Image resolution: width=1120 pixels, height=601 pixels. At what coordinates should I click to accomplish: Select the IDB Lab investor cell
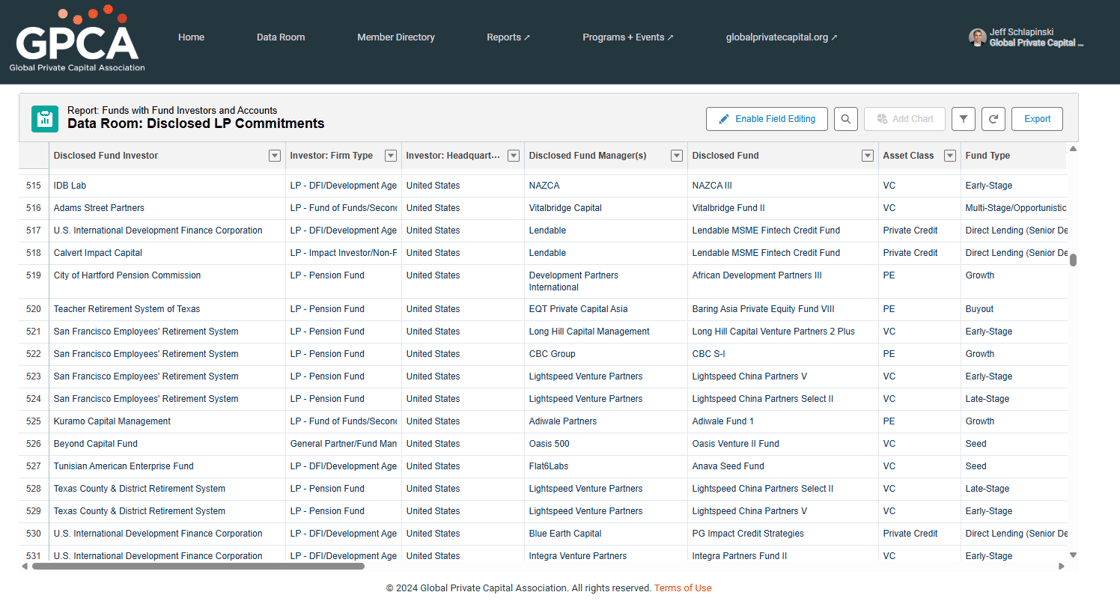(x=167, y=185)
